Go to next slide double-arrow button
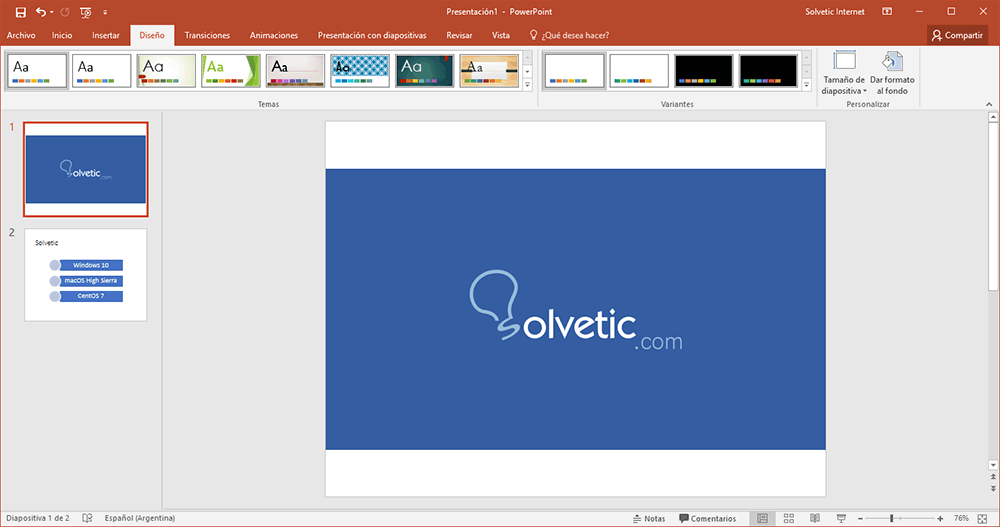This screenshot has height=527, width=1000. tap(993, 489)
